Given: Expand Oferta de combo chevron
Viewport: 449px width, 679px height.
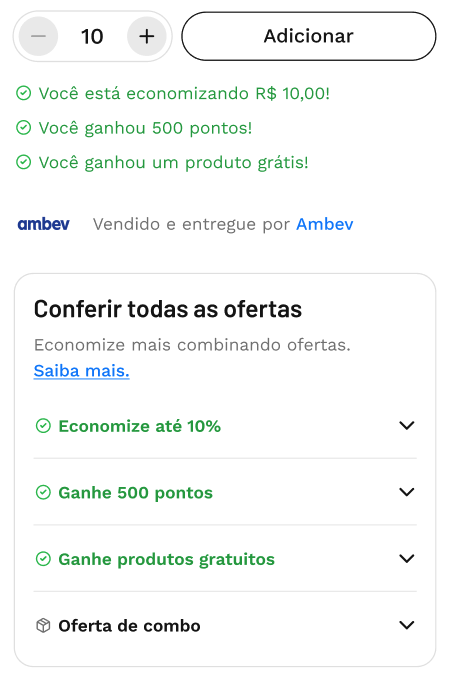Looking at the screenshot, I should (x=407, y=625).
